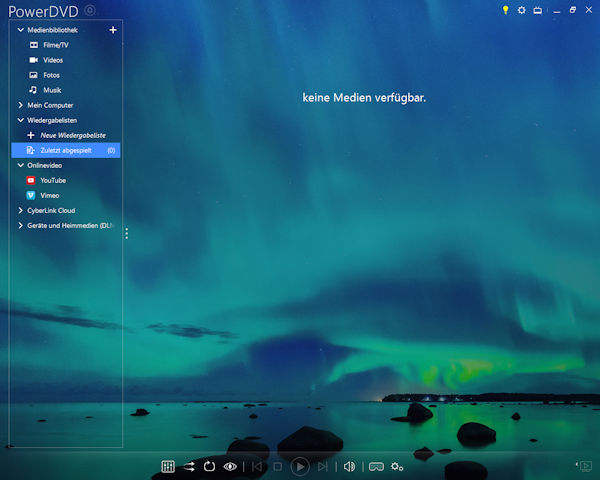Collapse the Medienbibliothek section
Image resolution: width=600 pixels, height=480 pixels.
pos(21,29)
